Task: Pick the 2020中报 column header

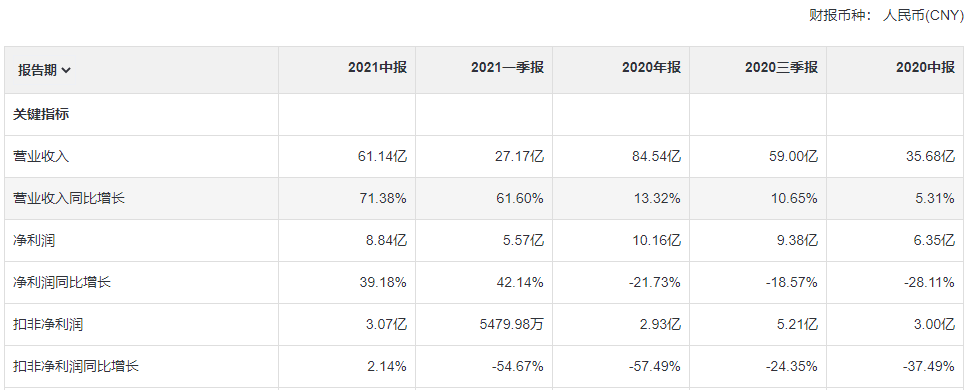Action: [925, 67]
